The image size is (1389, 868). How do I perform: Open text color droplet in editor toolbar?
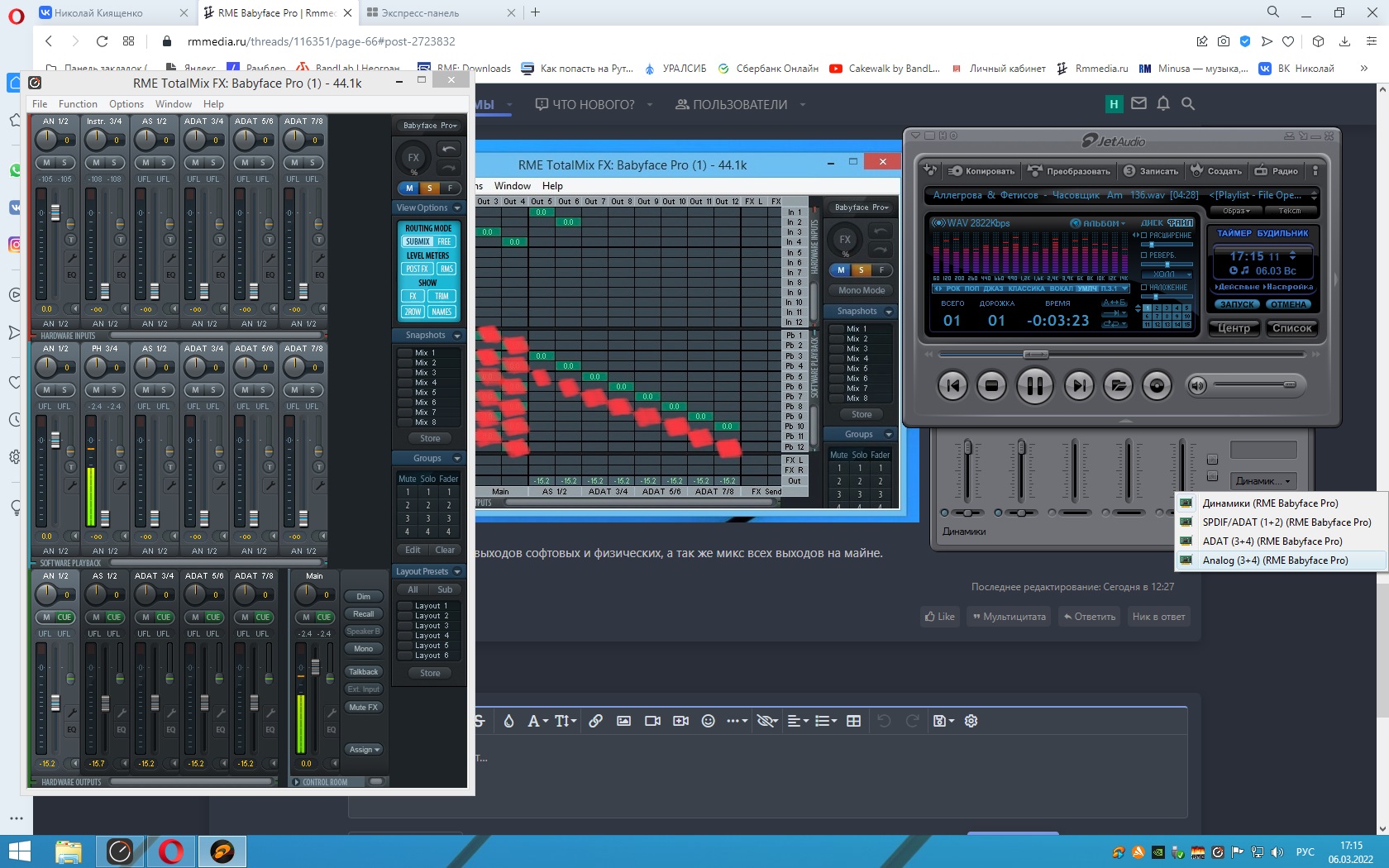[508, 721]
